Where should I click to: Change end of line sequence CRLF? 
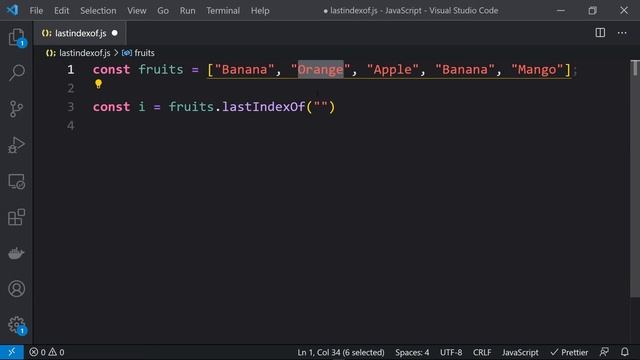click(x=482, y=352)
